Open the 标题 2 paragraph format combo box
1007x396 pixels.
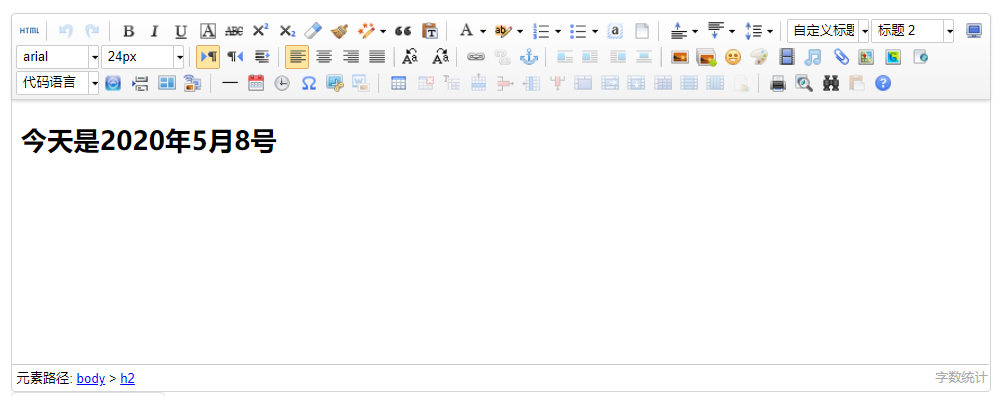(913, 30)
